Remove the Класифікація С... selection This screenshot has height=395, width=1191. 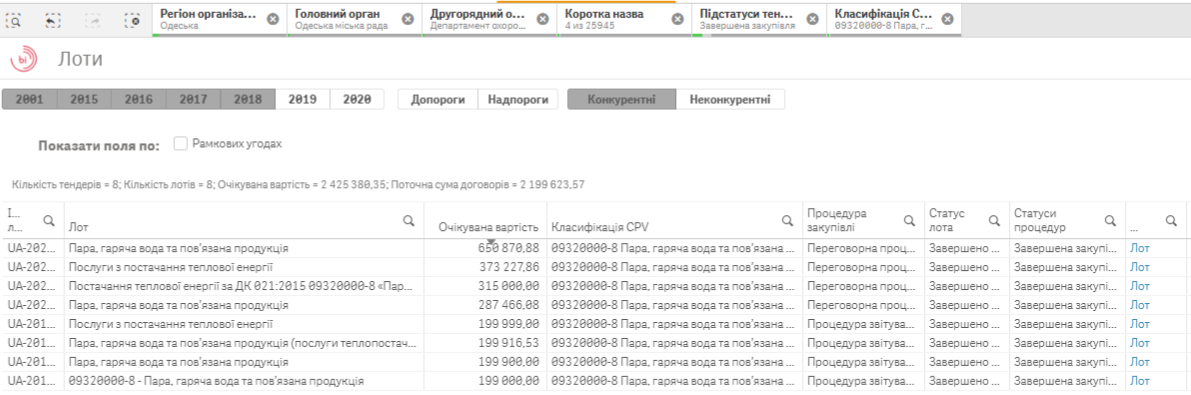[947, 20]
